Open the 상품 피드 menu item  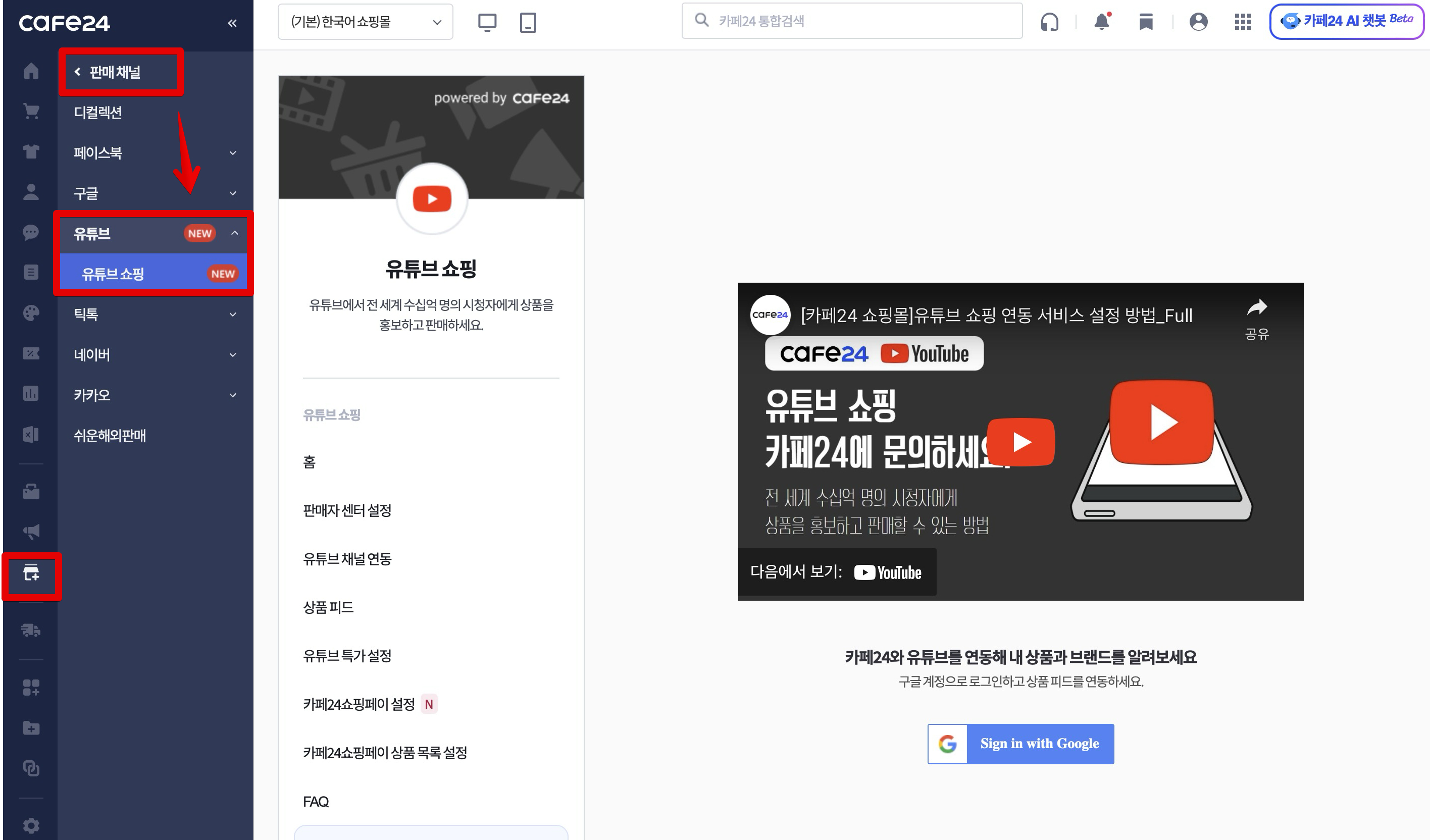pyautogui.click(x=328, y=607)
